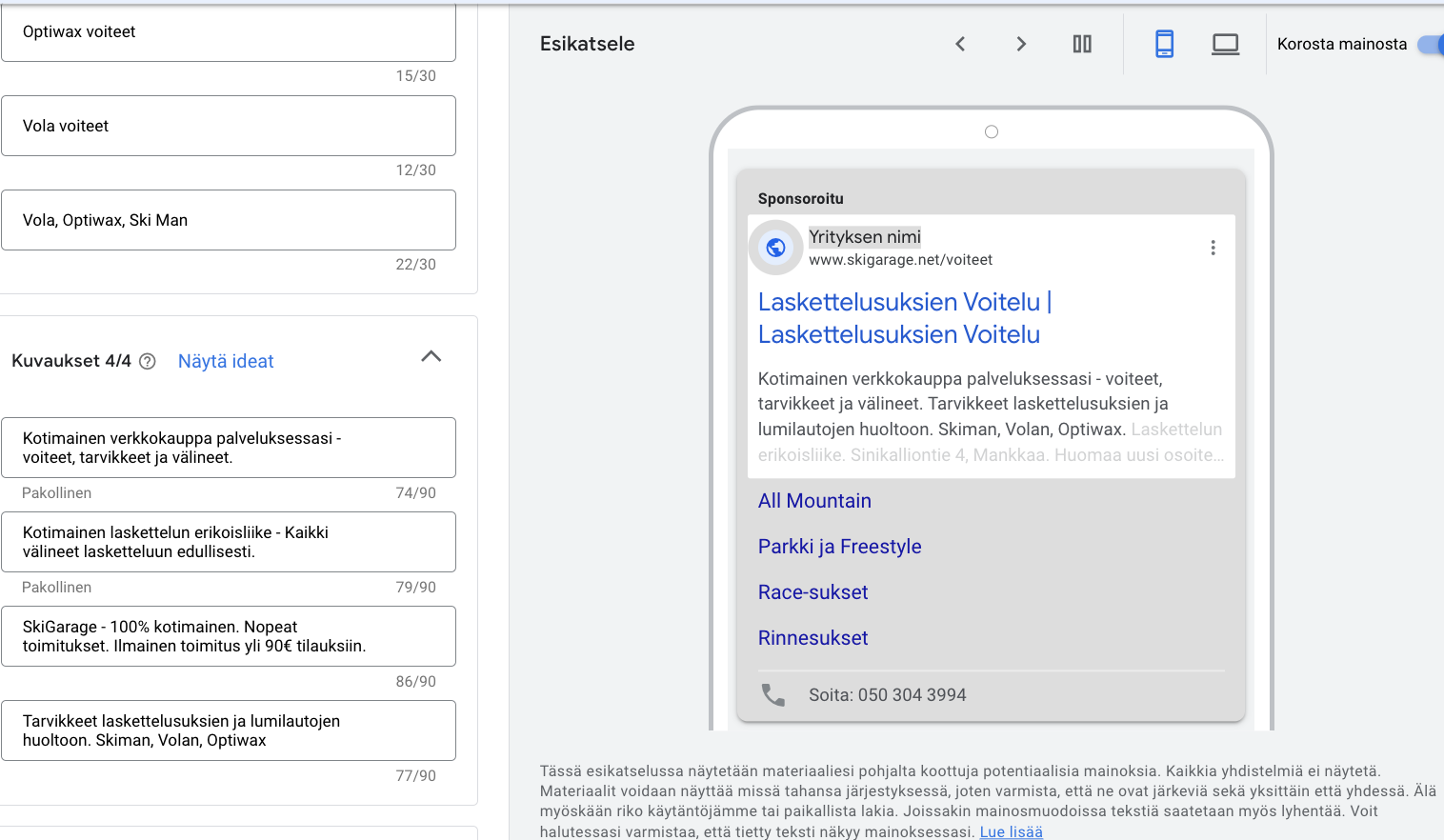The width and height of the screenshot is (1444, 840).
Task: Switch preview to mobile device icon
Action: 1164,44
